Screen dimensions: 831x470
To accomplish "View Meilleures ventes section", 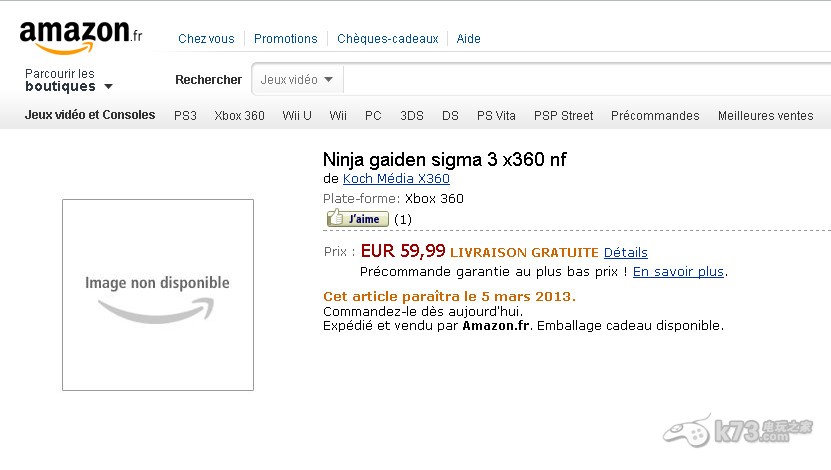I will pyautogui.click(x=765, y=116).
